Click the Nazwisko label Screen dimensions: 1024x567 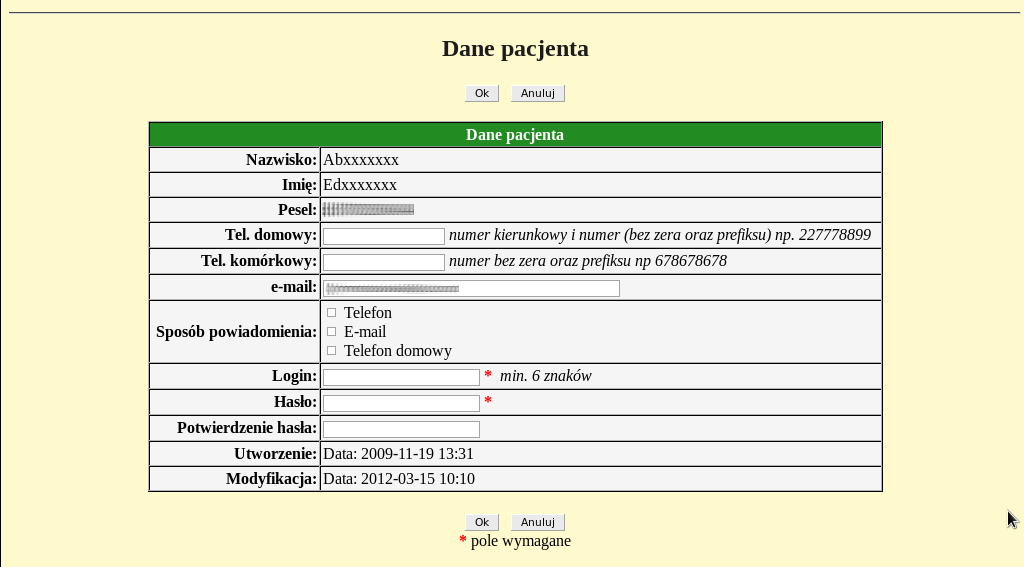point(281,160)
